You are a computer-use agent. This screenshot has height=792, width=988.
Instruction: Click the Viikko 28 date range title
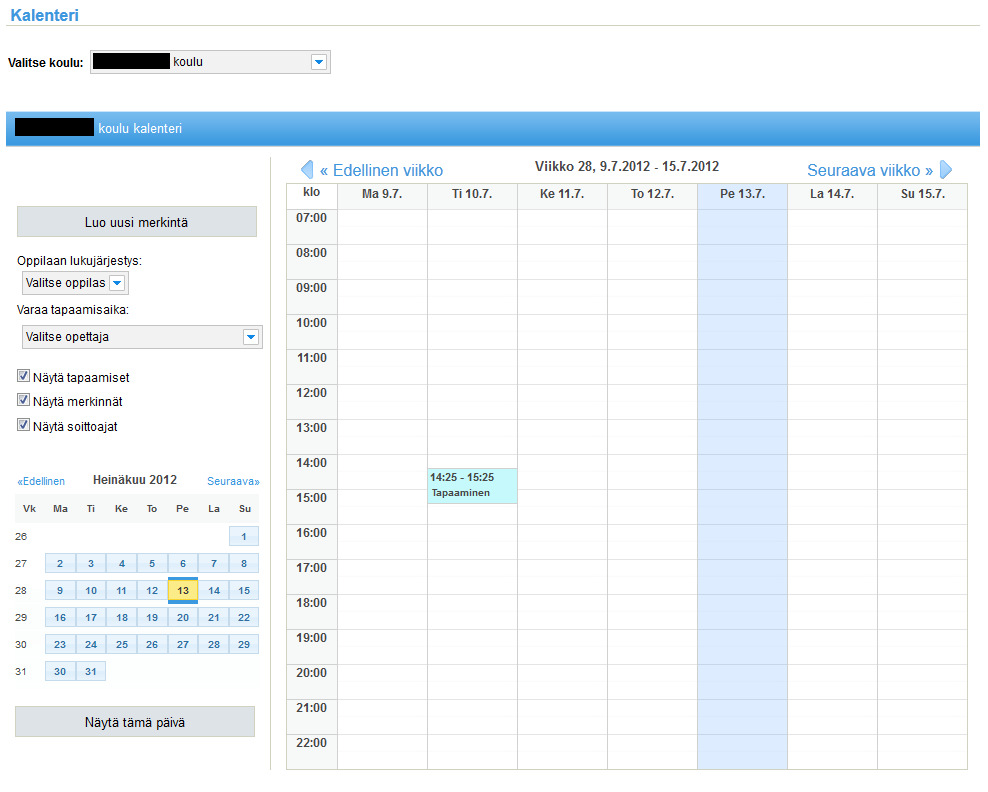[627, 166]
